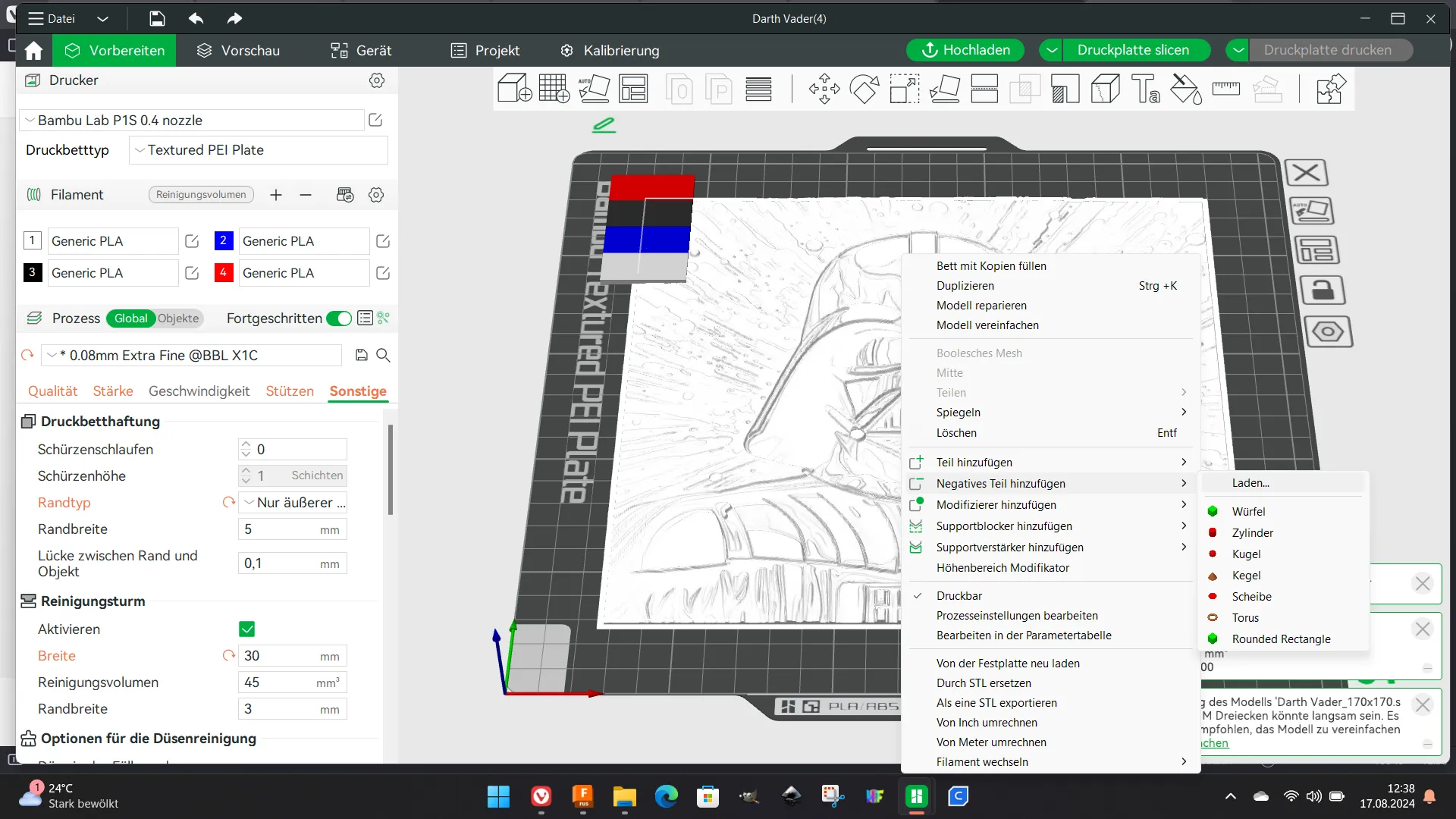The height and width of the screenshot is (819, 1456).
Task: Add a filament with the plus icon
Action: click(276, 195)
